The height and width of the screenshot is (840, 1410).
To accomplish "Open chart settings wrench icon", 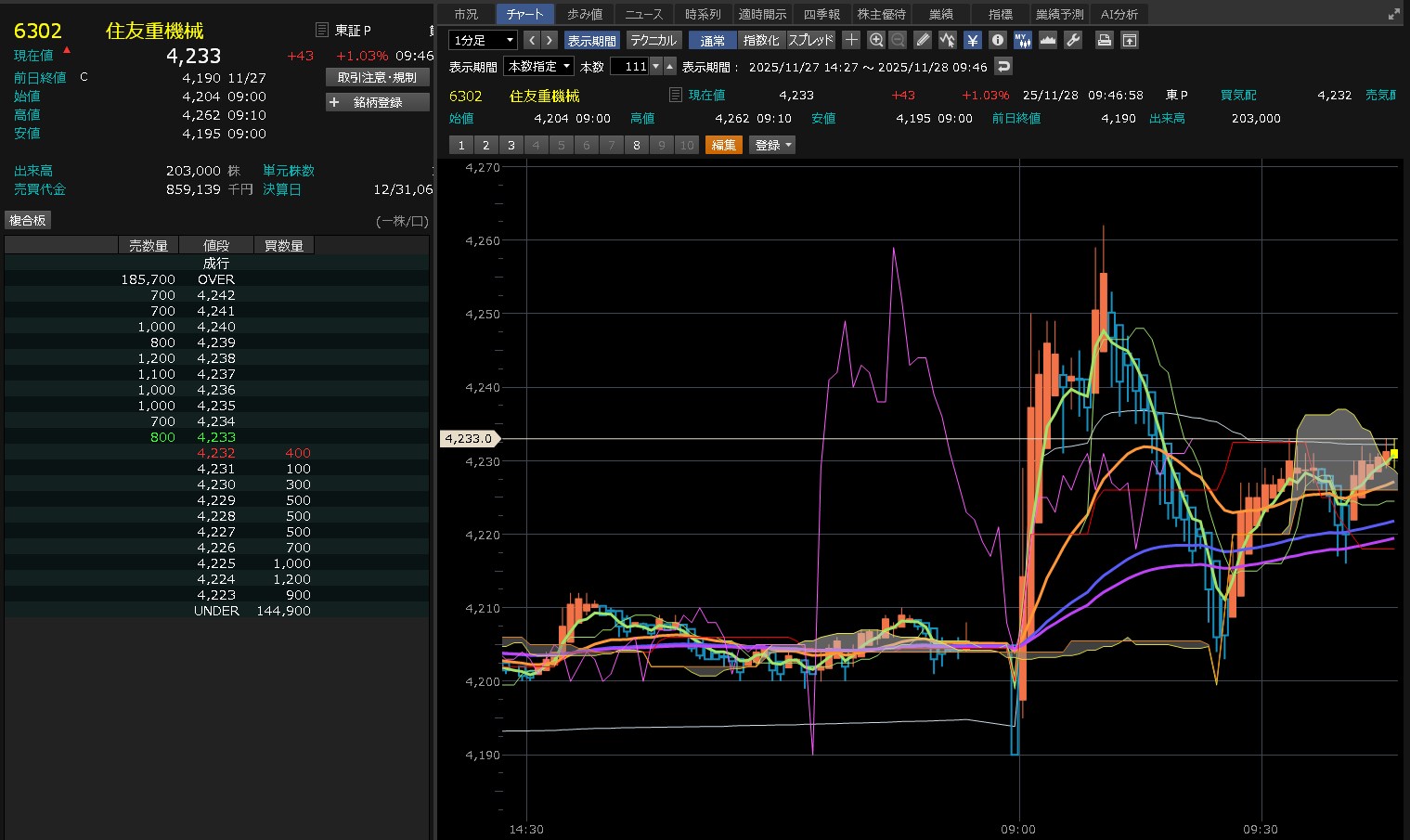I will 1073,40.
